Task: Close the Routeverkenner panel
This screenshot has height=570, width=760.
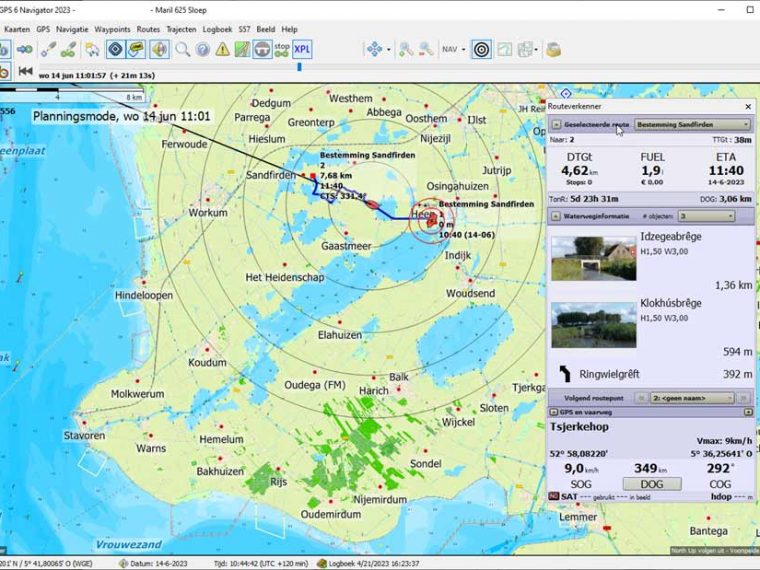Action: pos(748,107)
